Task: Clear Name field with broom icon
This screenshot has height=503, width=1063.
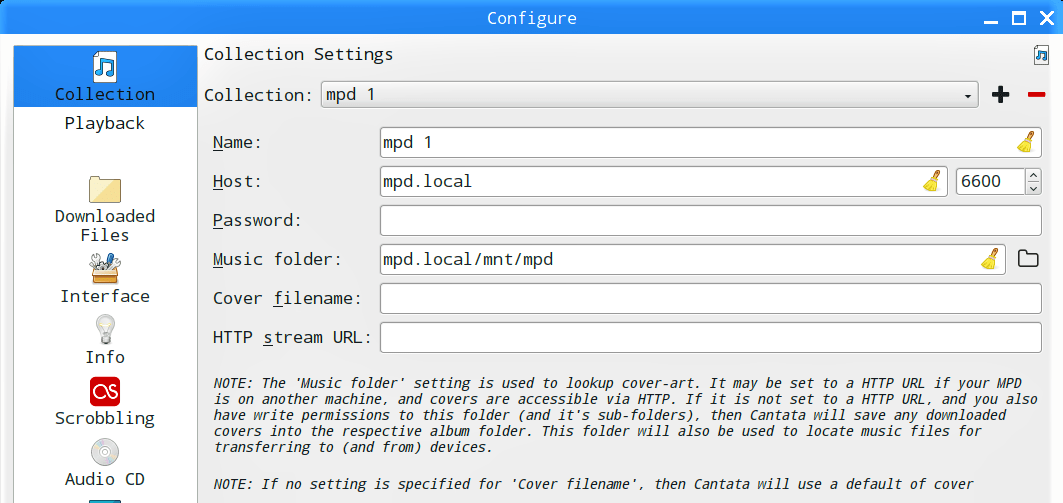Action: [x=1026, y=142]
